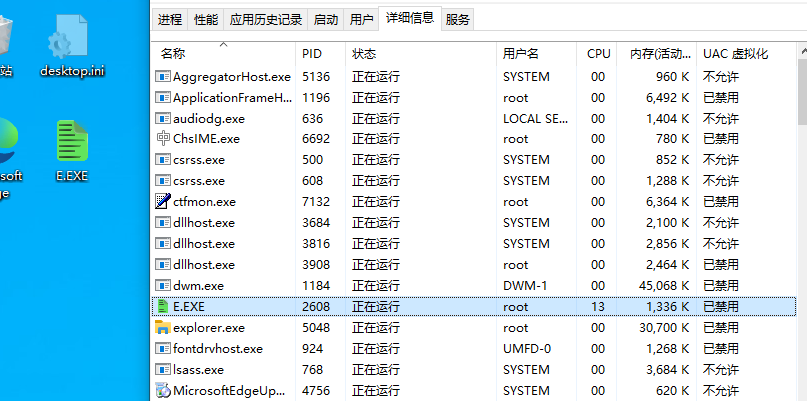Switch to the 用户 tab
This screenshot has width=807, height=401.
pos(361,20)
